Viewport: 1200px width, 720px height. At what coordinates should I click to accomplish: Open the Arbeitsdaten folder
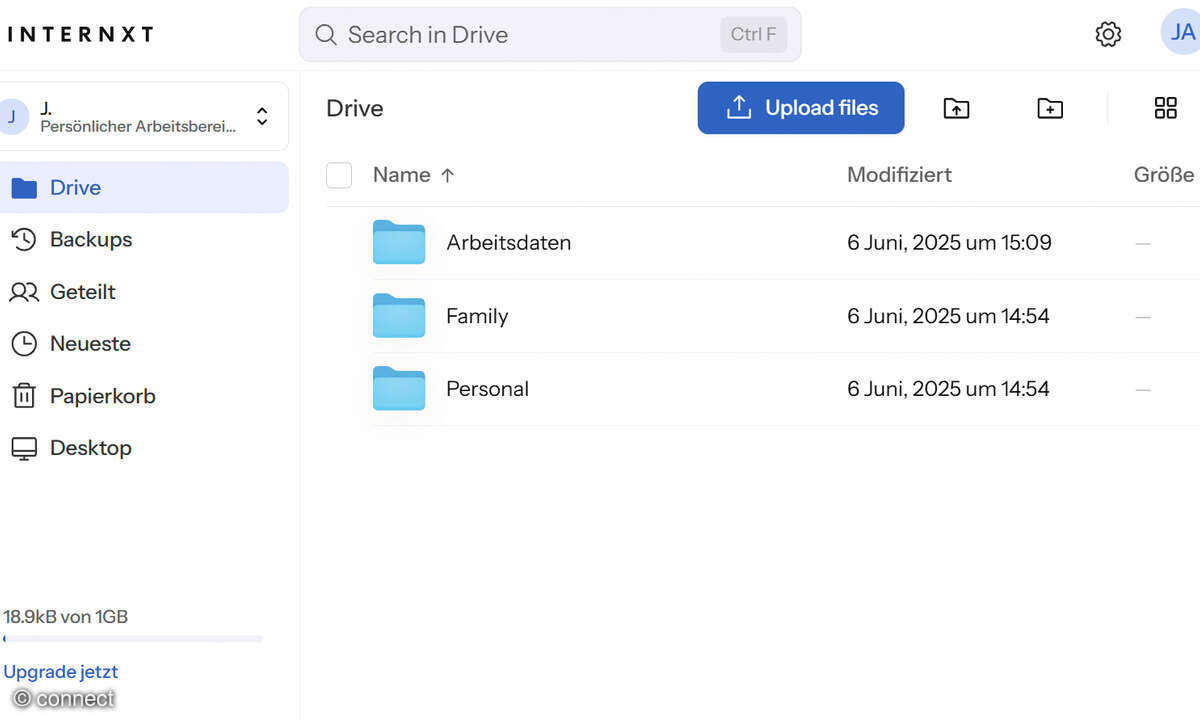click(x=508, y=242)
